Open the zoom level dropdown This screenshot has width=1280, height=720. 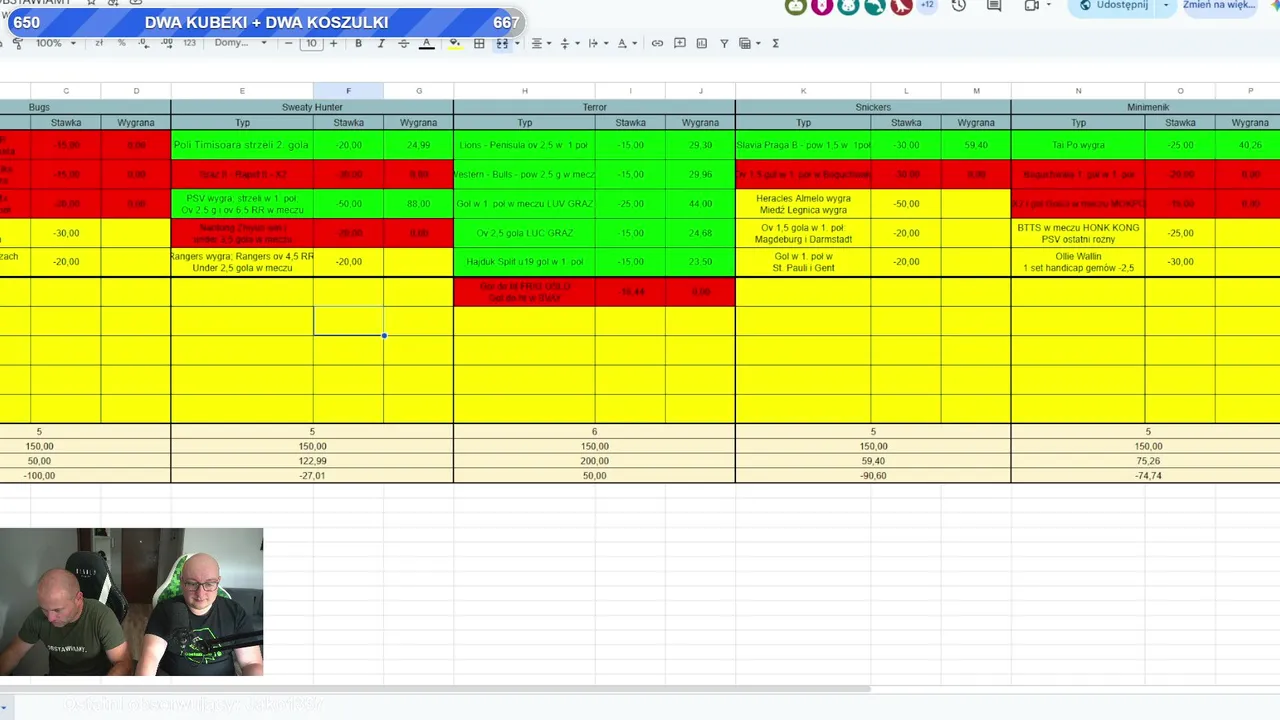(x=55, y=43)
